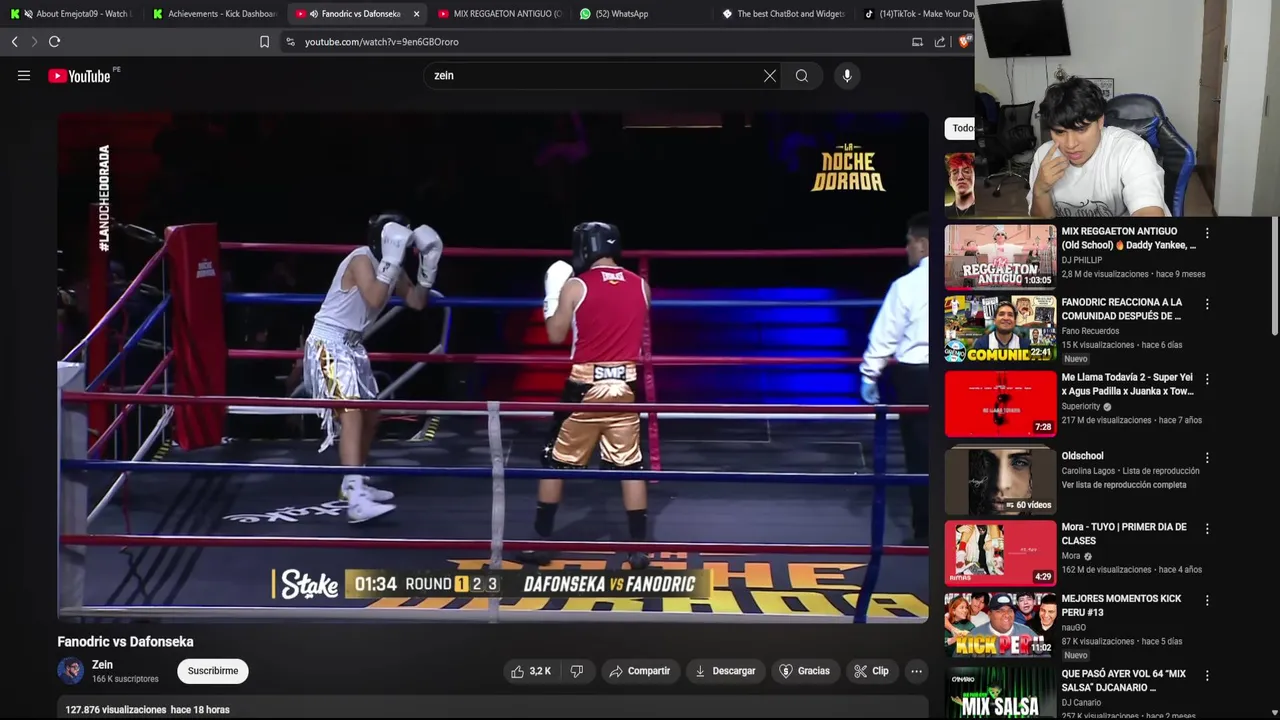
Task: Start voice search with the microphone icon
Action: (847, 76)
